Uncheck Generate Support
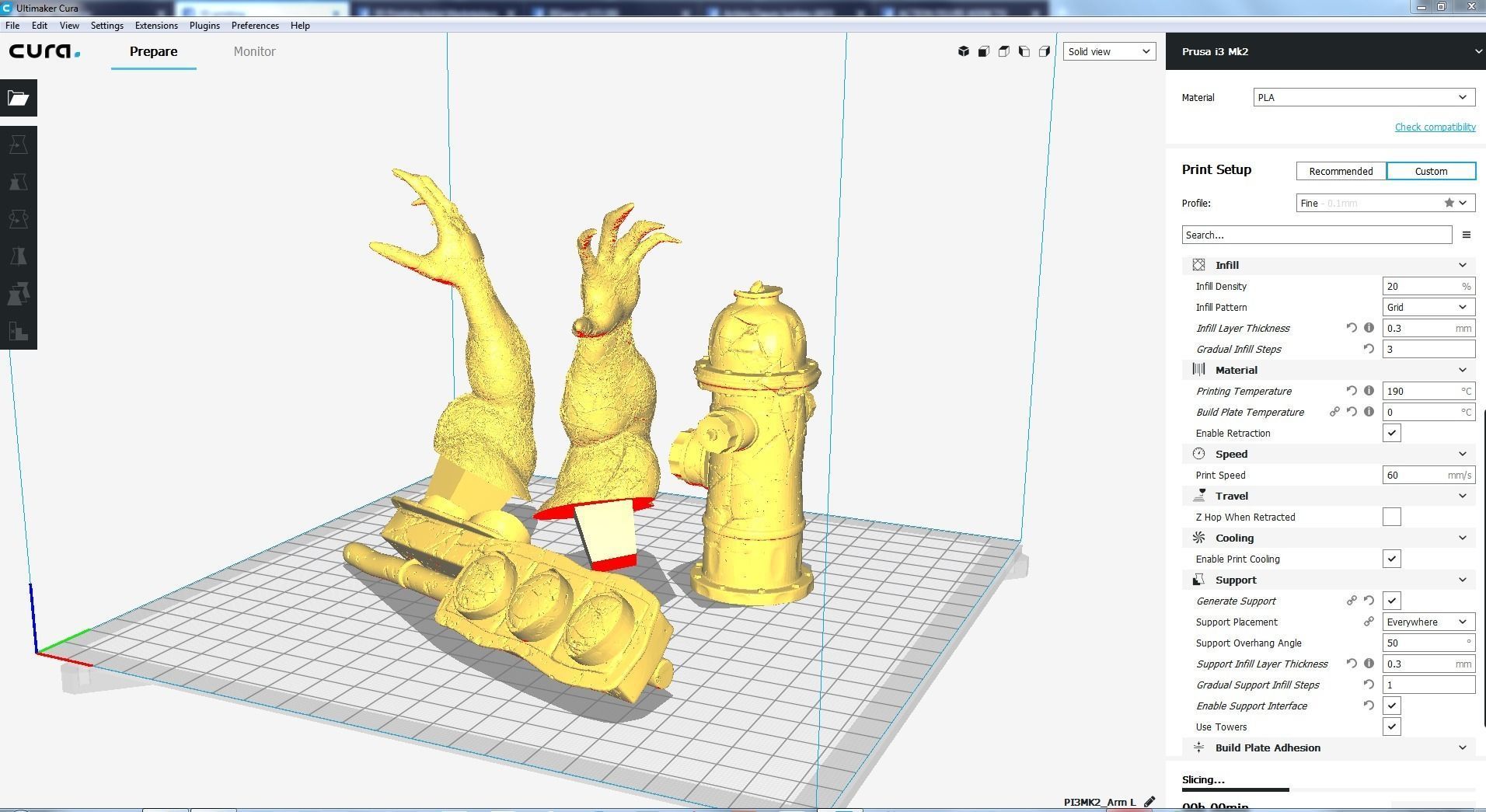This screenshot has height=812, width=1486. [x=1391, y=601]
